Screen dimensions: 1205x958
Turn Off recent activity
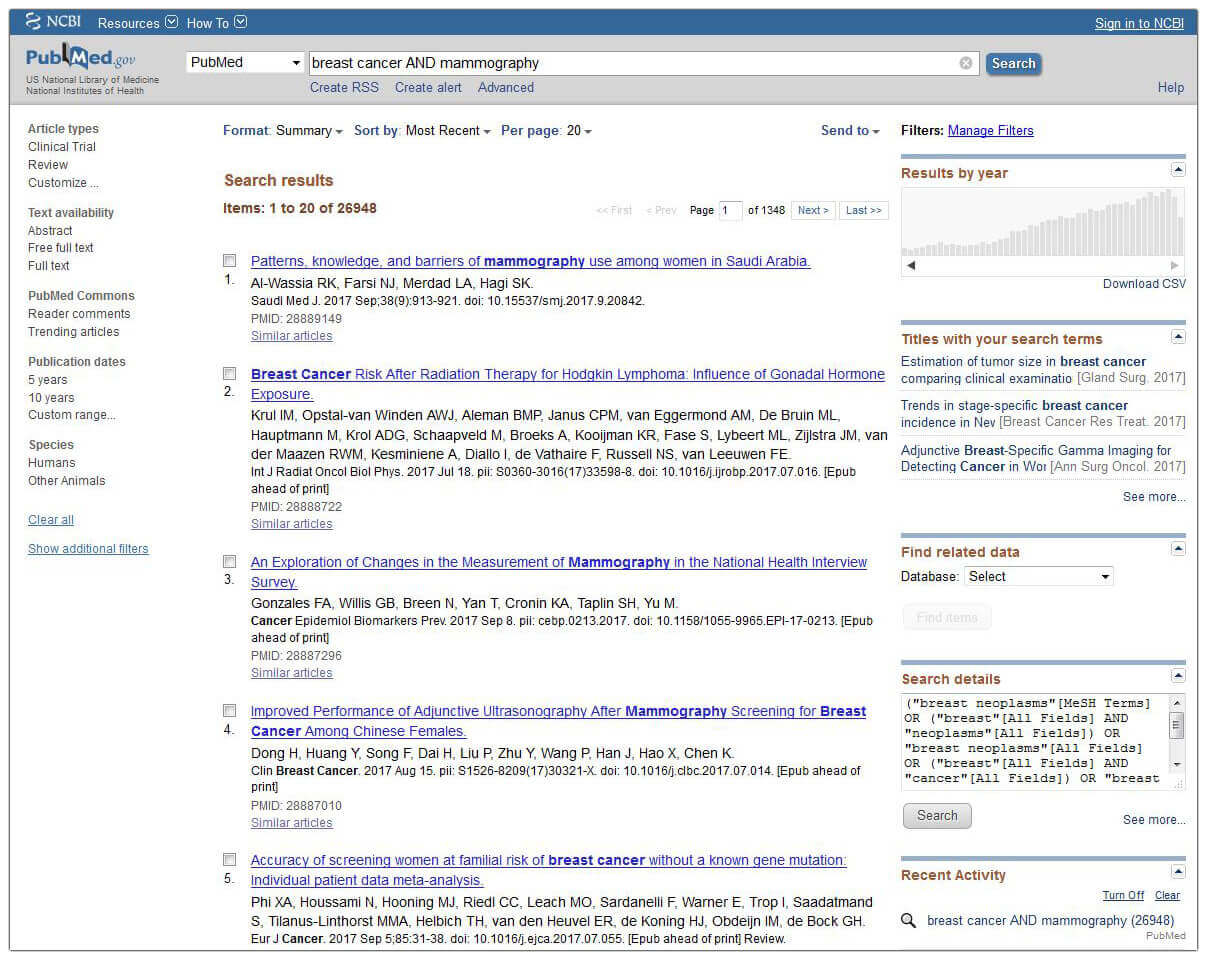[1123, 896]
